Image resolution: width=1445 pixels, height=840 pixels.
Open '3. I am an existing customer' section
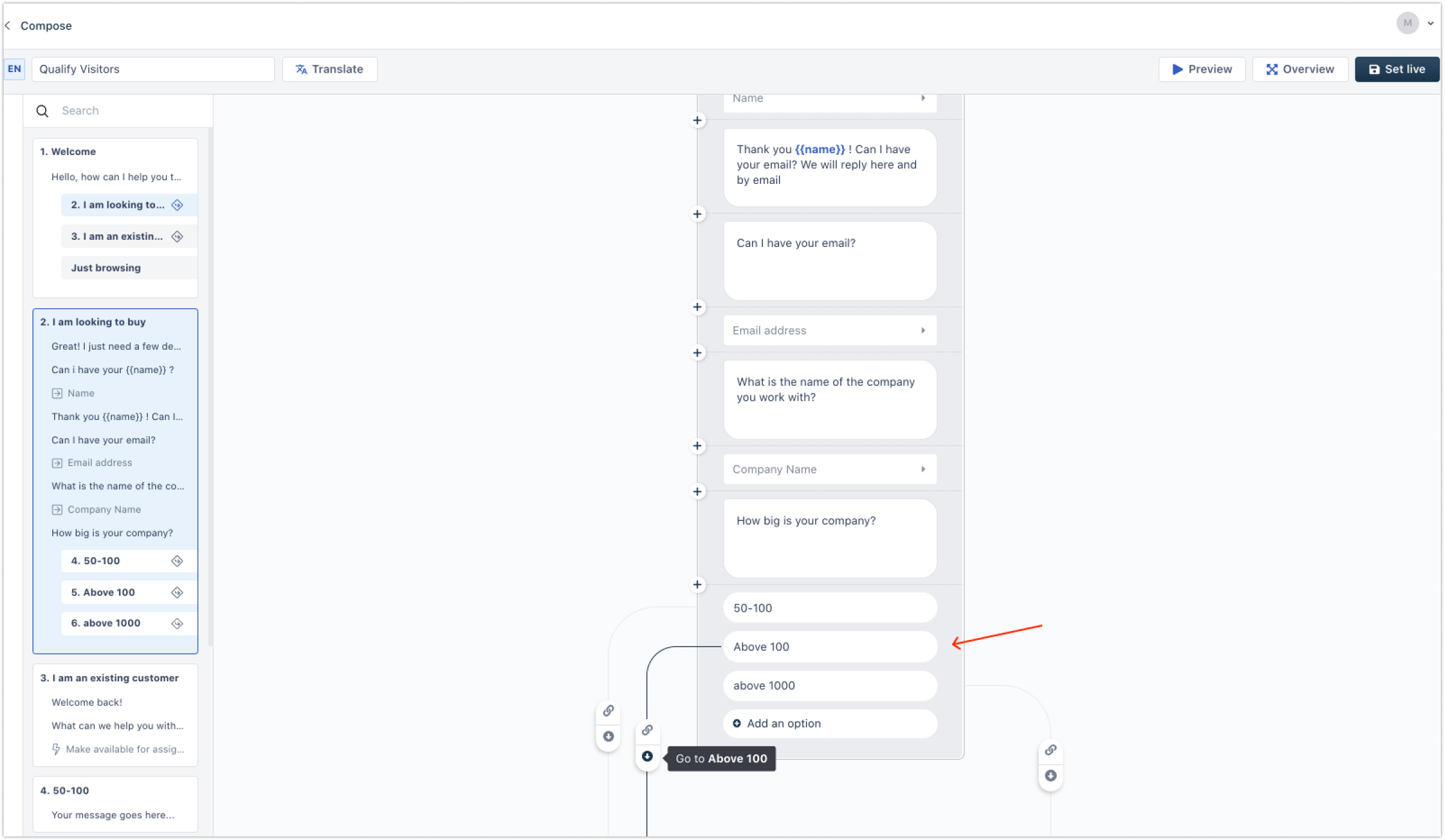point(109,678)
